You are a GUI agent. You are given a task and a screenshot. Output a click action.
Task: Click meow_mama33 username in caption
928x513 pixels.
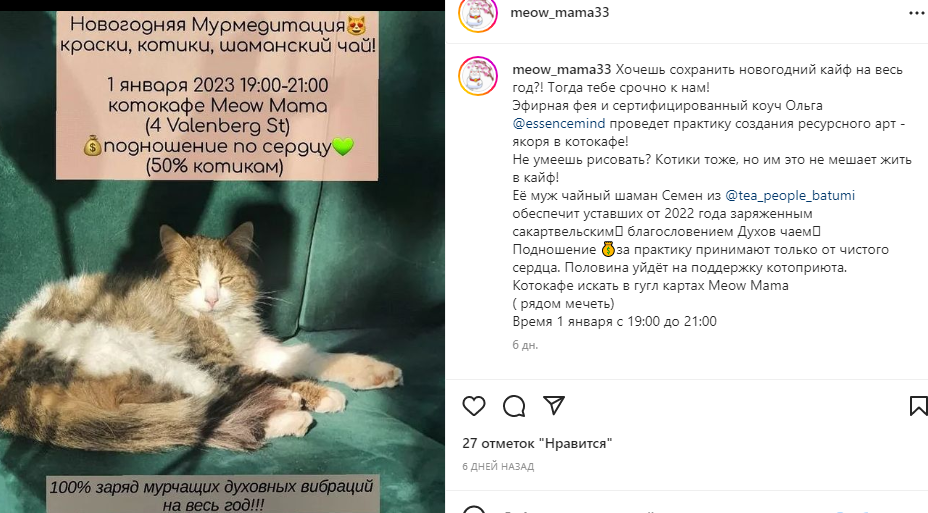coord(561,69)
